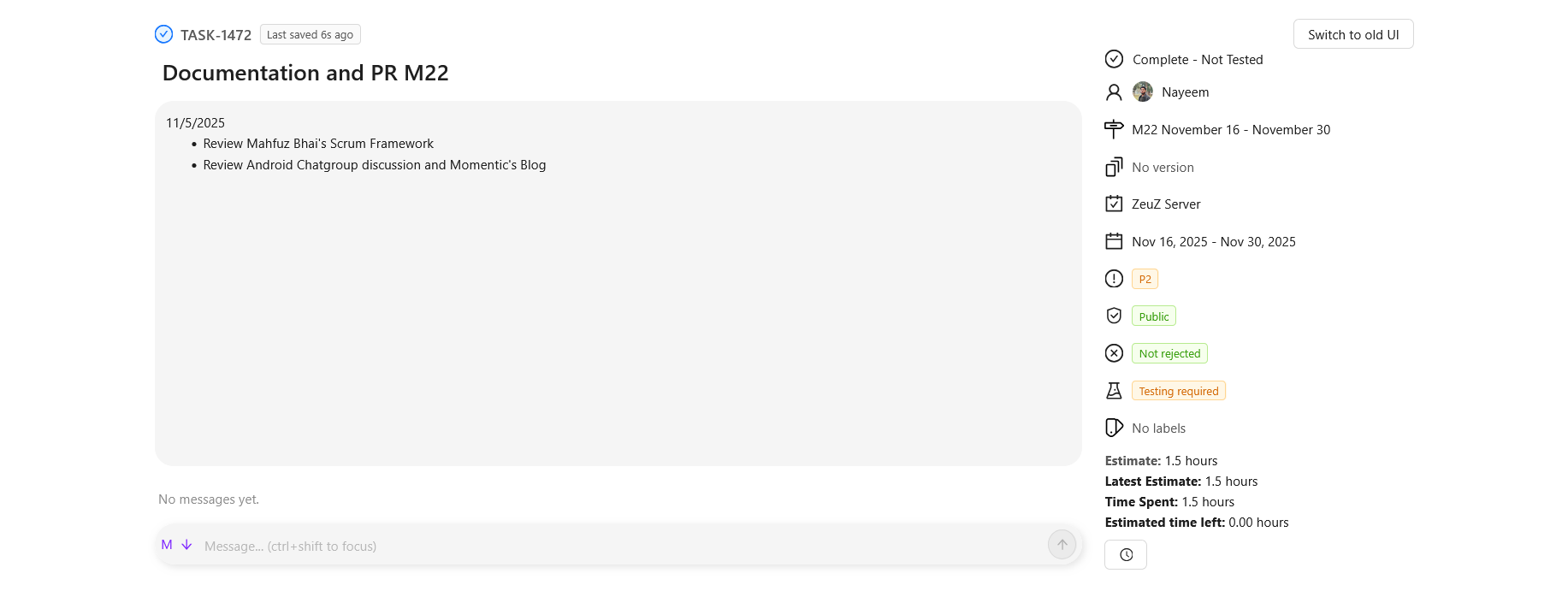Click the purple markdown M icon
Screen dimensions: 1568x591
pyautogui.click(x=167, y=545)
